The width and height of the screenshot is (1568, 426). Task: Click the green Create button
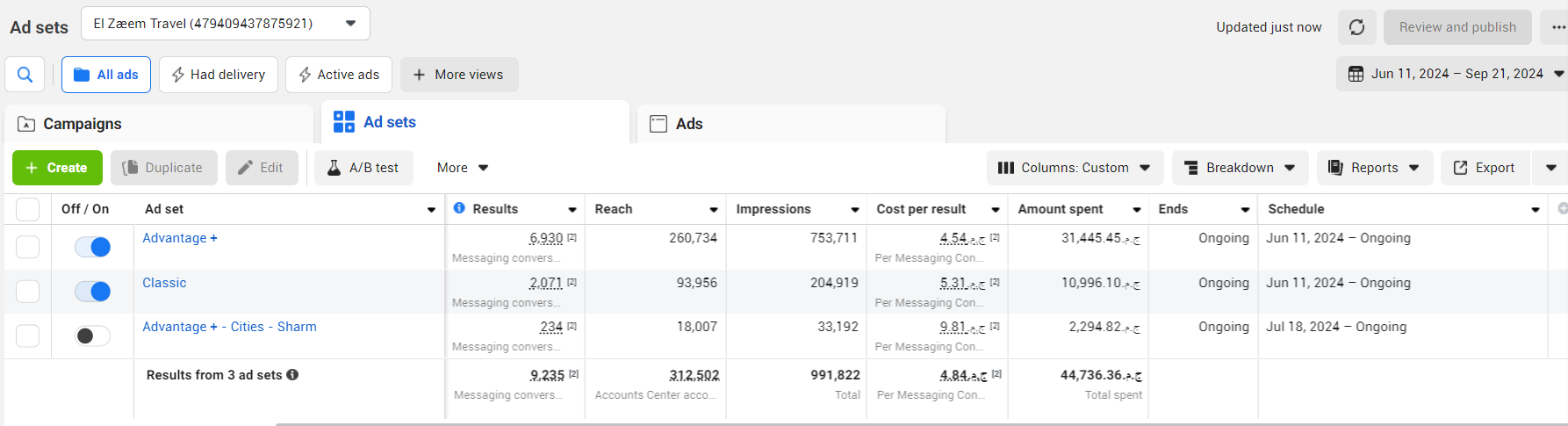pos(57,168)
